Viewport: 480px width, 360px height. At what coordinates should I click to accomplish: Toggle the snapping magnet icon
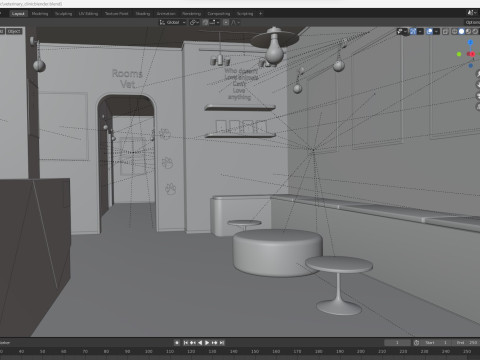(x=205, y=22)
